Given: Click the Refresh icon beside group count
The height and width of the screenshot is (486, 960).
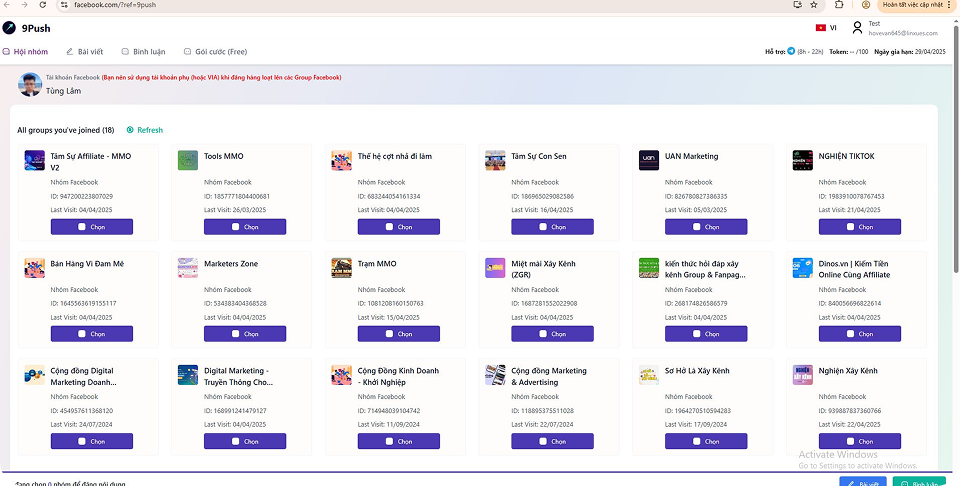Looking at the screenshot, I should 130,130.
